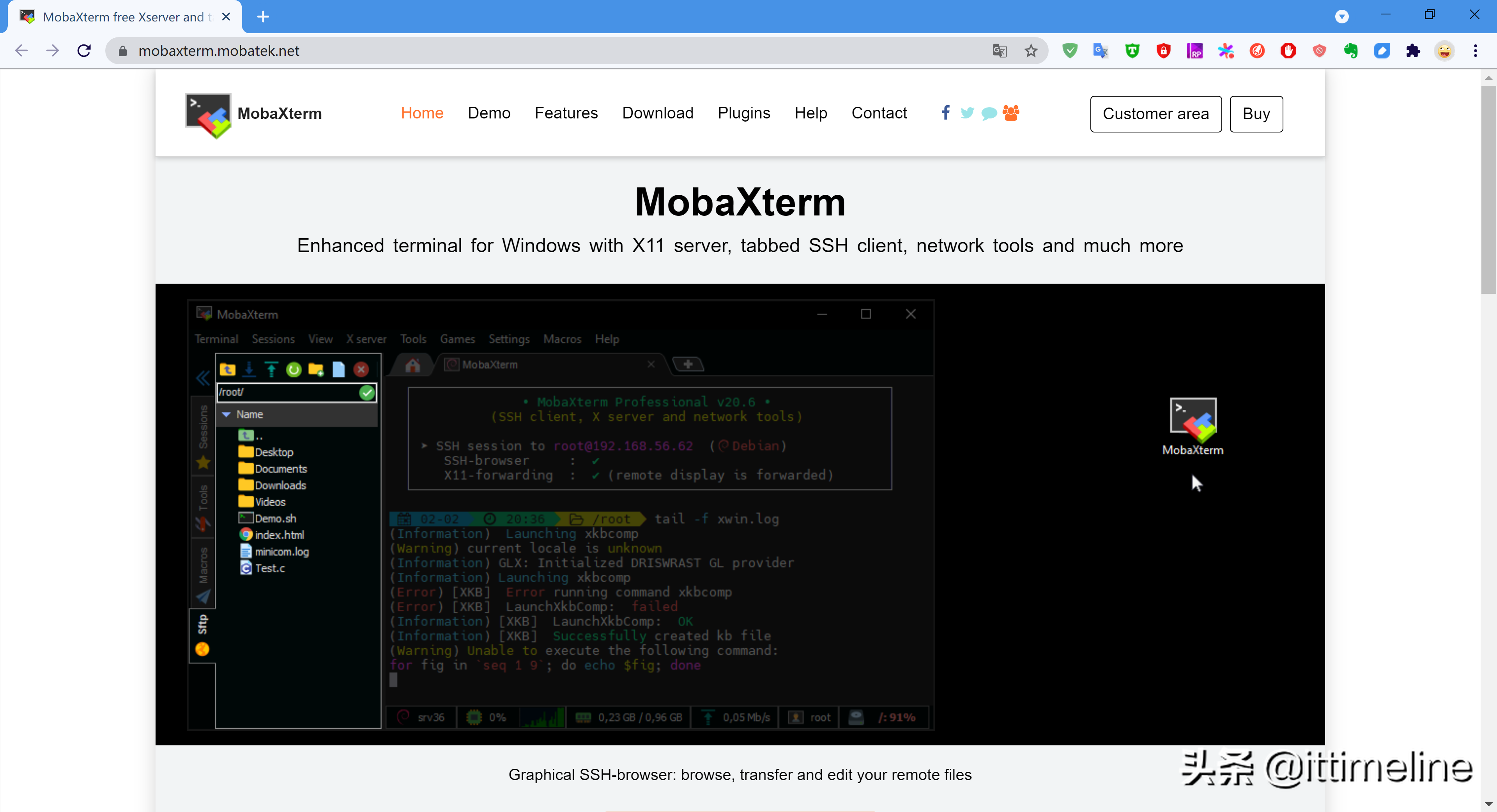Open the Demo nav item
Image resolution: width=1497 pixels, height=812 pixels.
(x=489, y=113)
